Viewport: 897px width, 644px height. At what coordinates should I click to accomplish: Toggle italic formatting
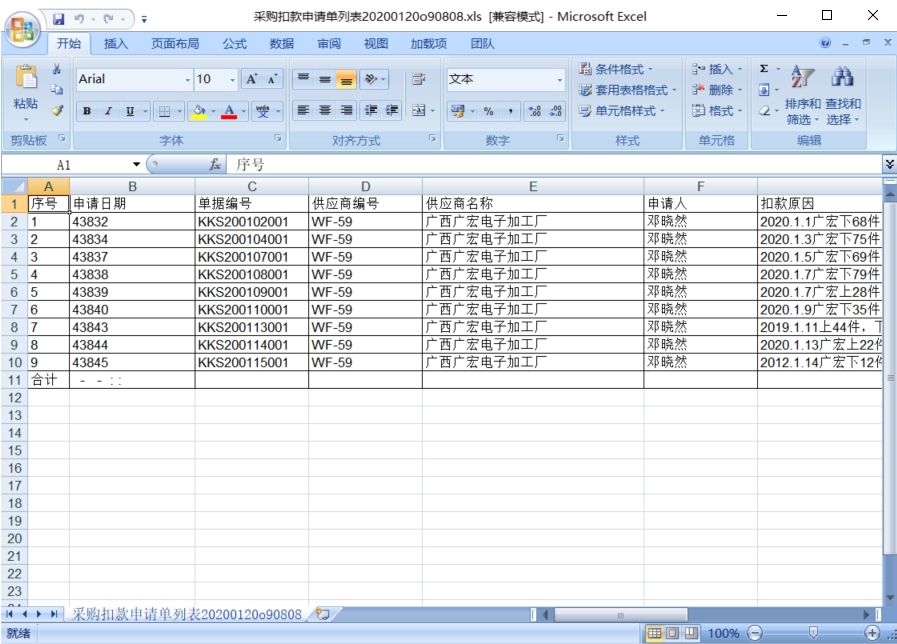click(108, 111)
